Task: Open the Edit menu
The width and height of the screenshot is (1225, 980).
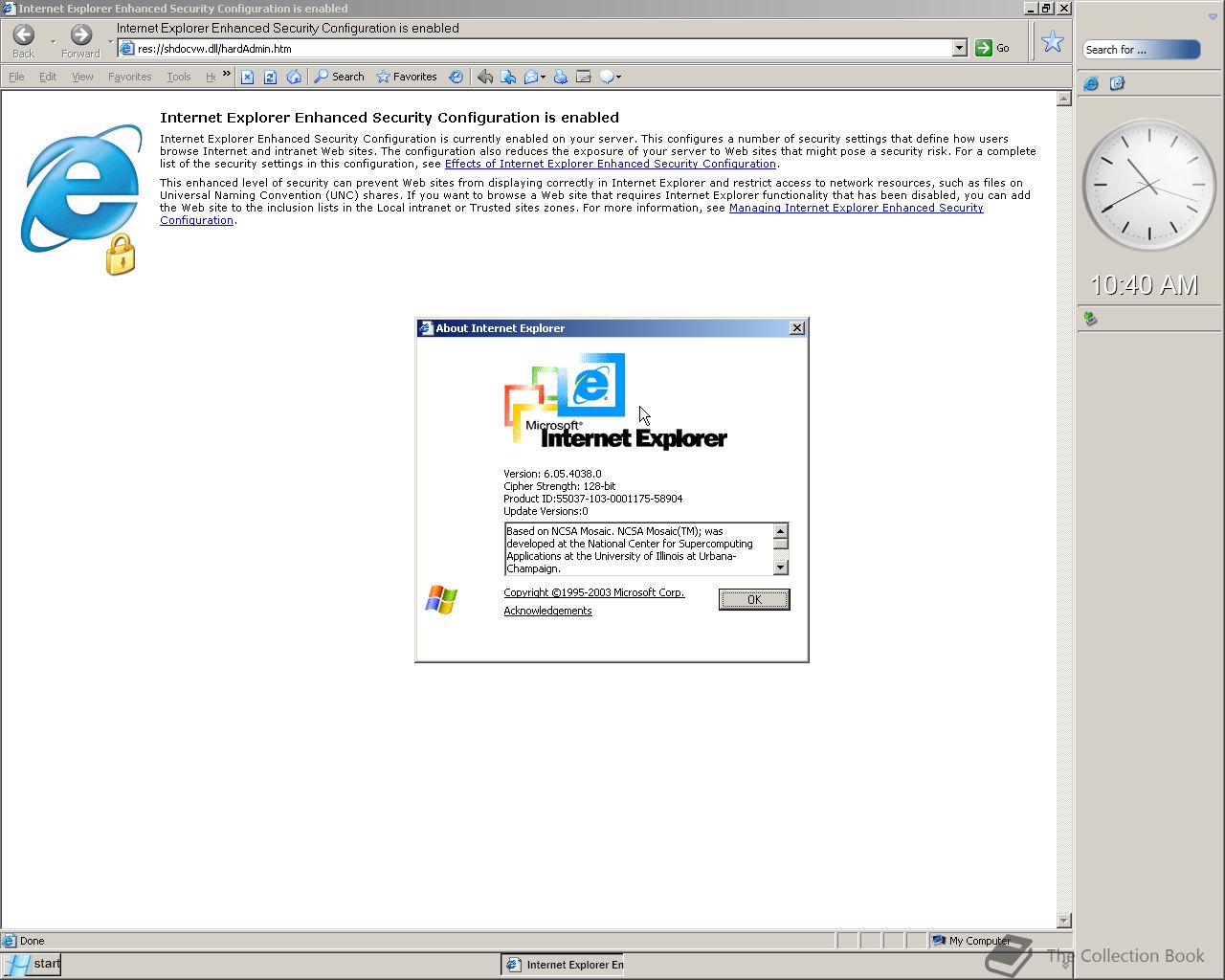Action: [x=48, y=77]
